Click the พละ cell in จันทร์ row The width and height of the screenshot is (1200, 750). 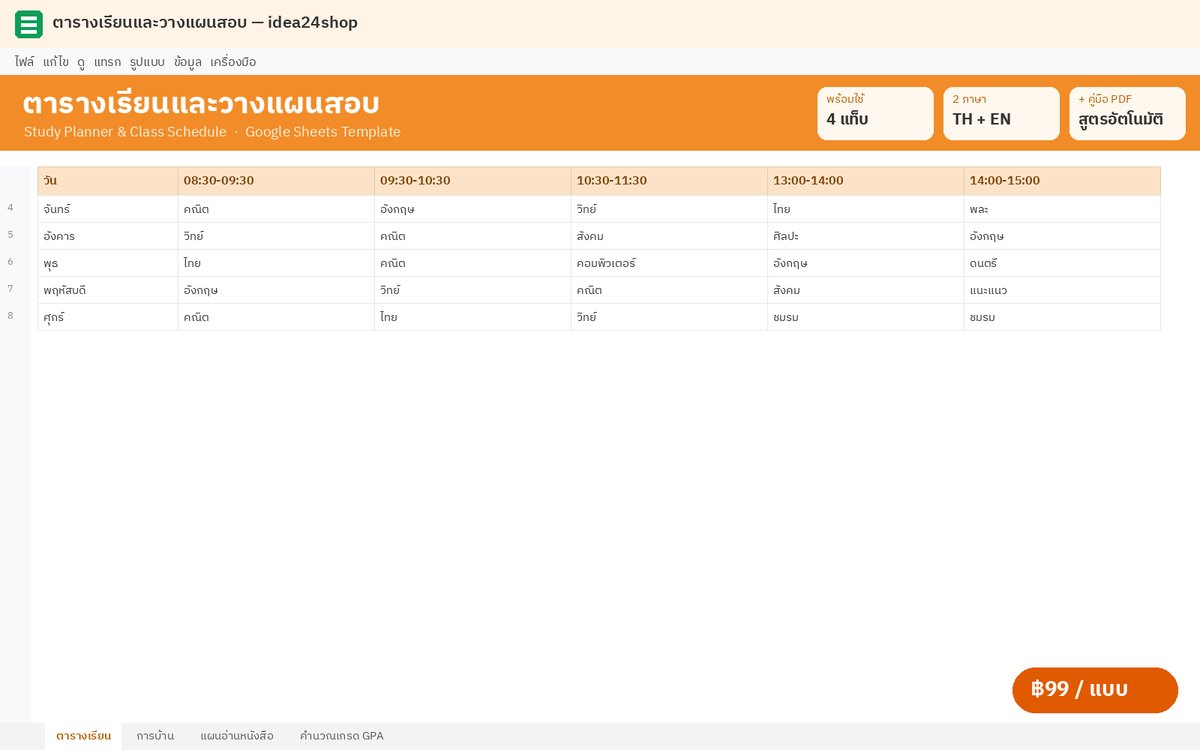tap(1062, 209)
